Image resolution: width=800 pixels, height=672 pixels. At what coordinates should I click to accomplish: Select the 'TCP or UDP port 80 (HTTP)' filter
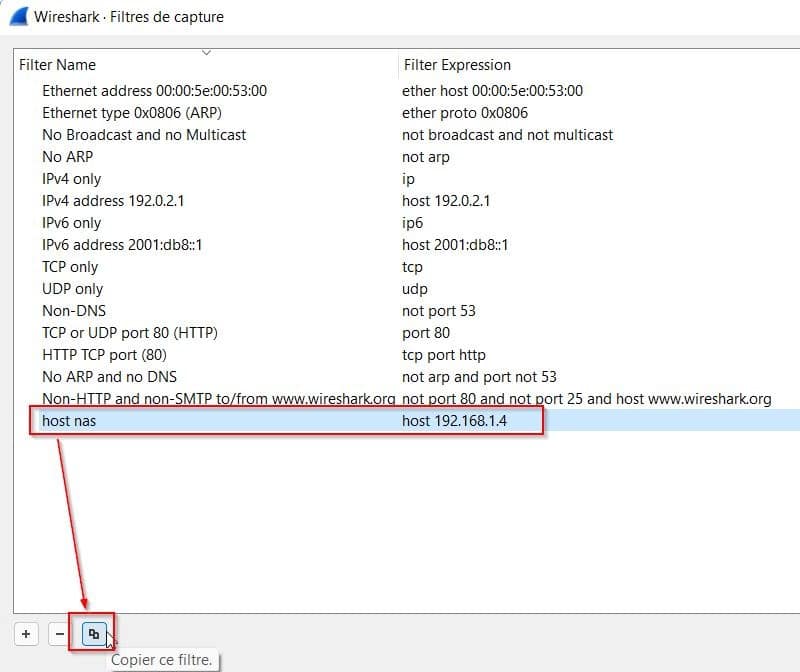130,333
